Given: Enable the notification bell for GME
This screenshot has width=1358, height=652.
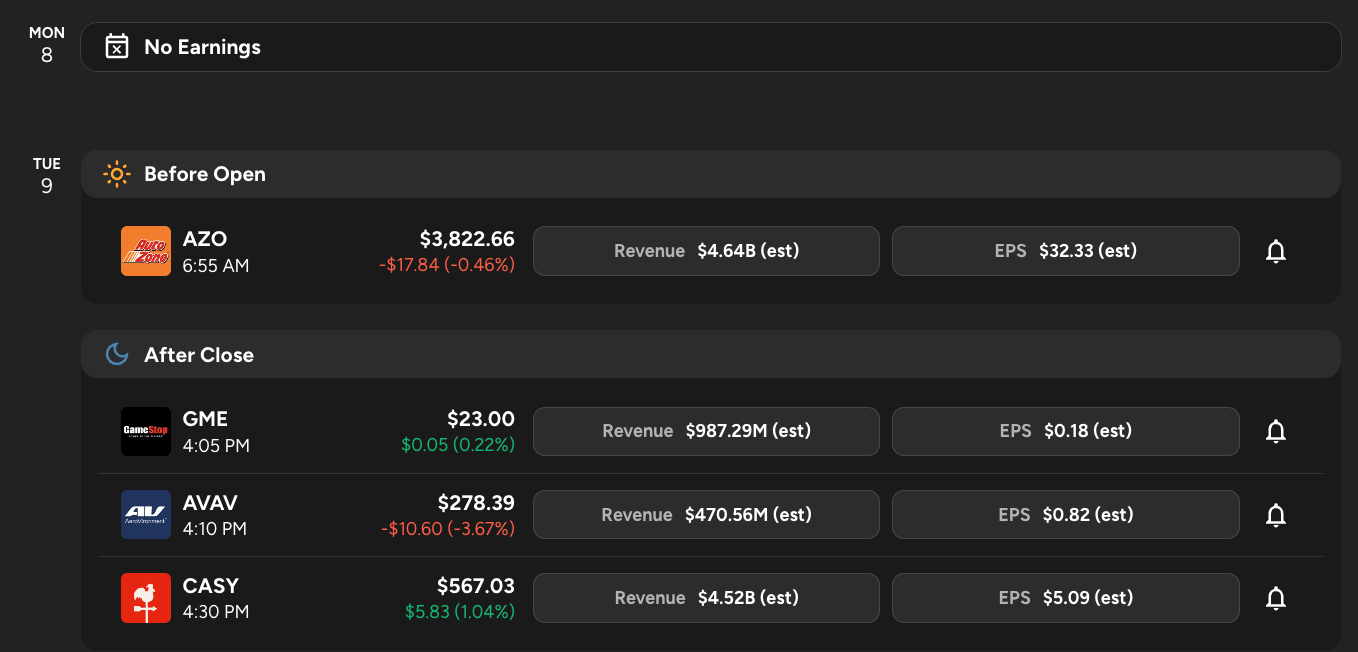Looking at the screenshot, I should point(1275,432).
